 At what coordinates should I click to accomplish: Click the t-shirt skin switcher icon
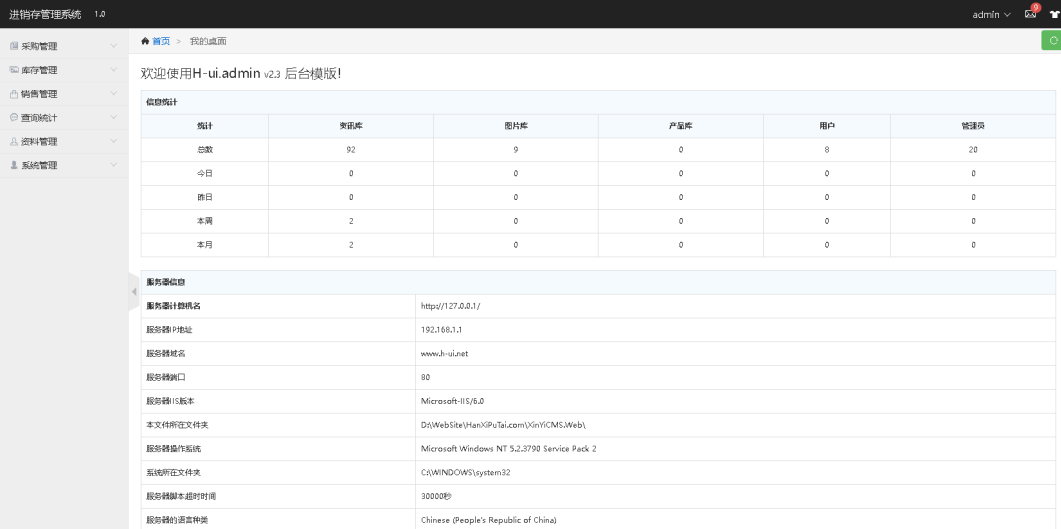[1054, 14]
